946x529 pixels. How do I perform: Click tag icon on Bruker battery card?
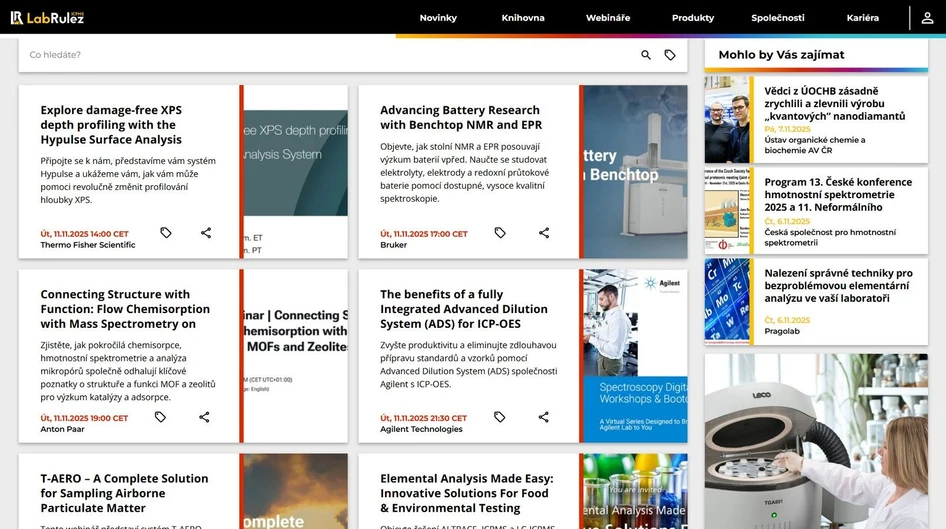point(500,233)
